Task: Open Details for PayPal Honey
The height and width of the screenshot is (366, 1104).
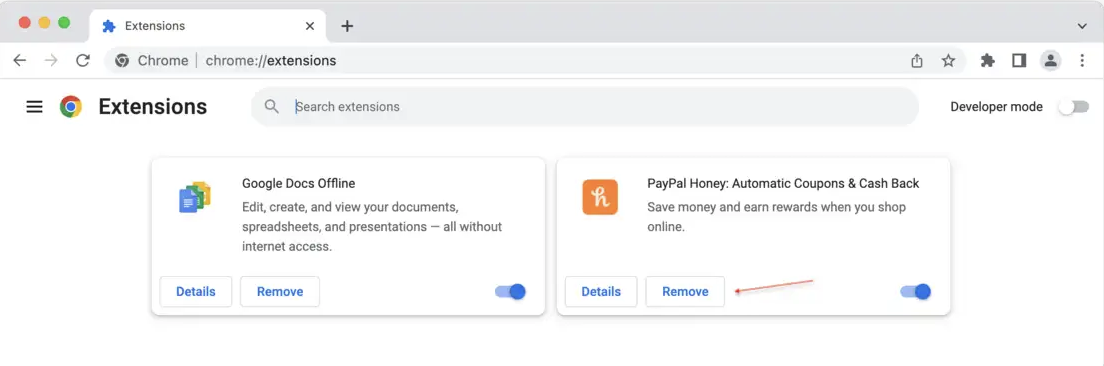Action: [601, 291]
